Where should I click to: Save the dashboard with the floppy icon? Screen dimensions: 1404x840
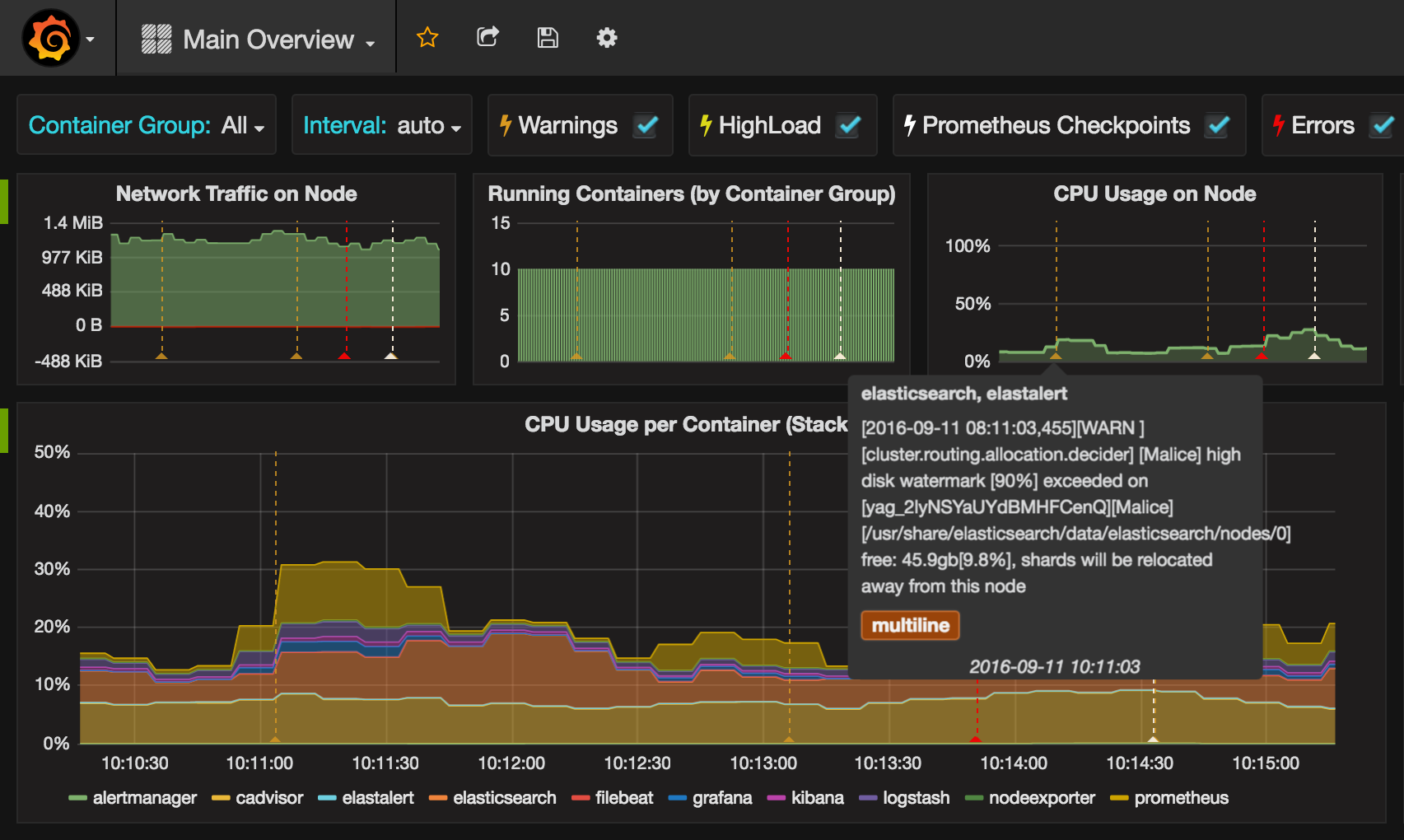(x=548, y=38)
